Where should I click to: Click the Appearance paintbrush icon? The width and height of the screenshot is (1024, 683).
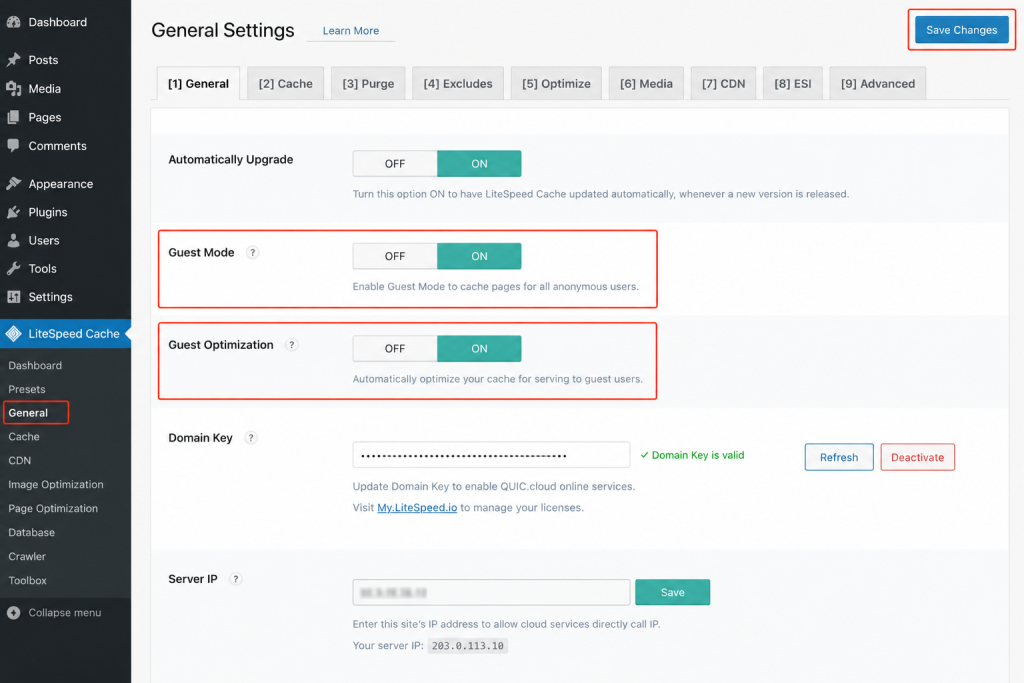pos(13,183)
